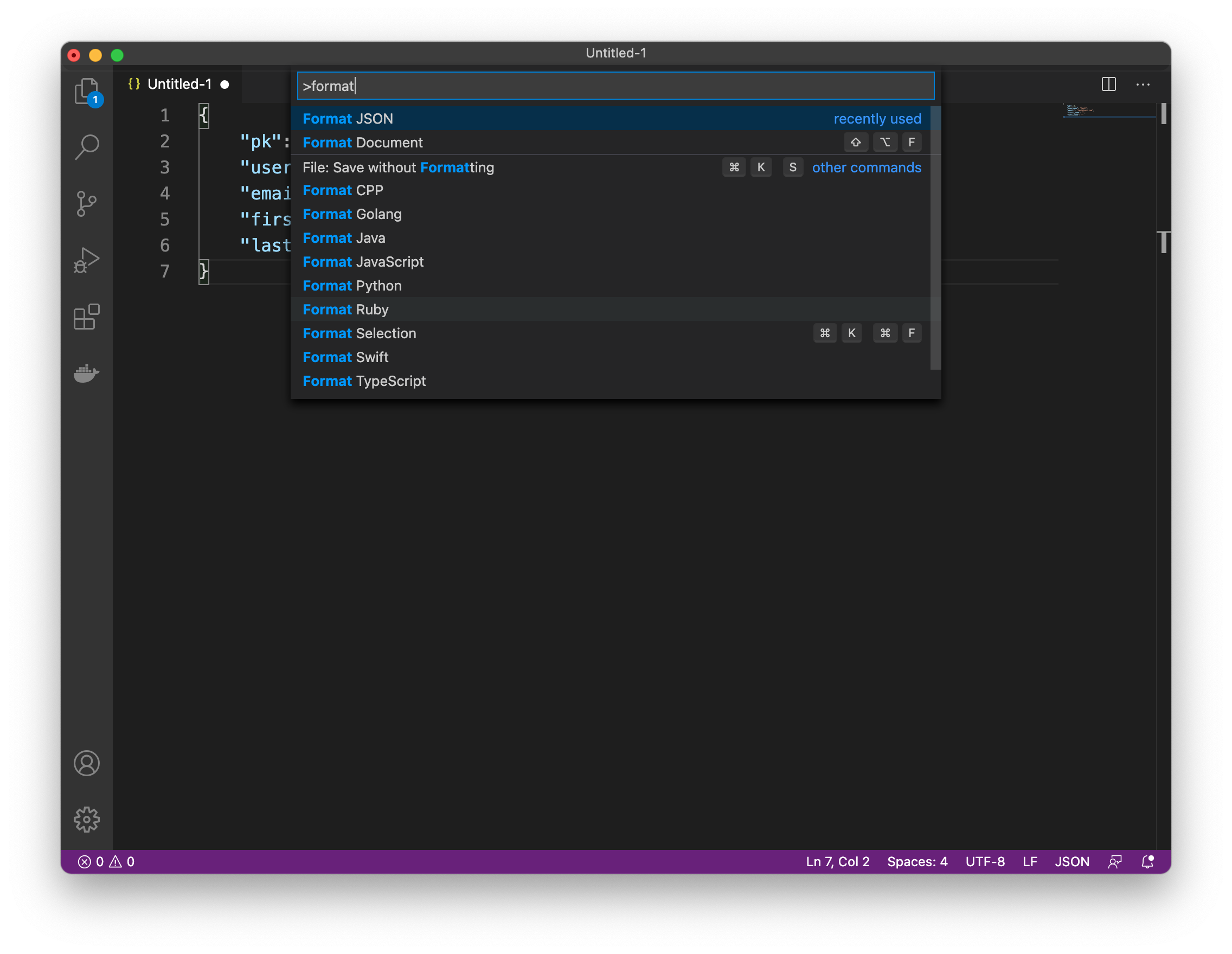Image resolution: width=1232 pixels, height=954 pixels.
Task: Click the command list scrollbar
Action: [935, 237]
